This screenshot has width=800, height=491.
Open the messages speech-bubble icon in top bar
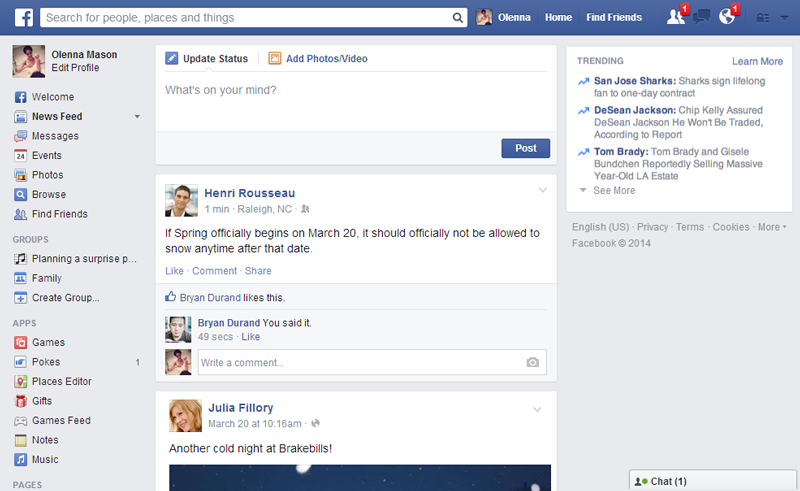[x=702, y=17]
